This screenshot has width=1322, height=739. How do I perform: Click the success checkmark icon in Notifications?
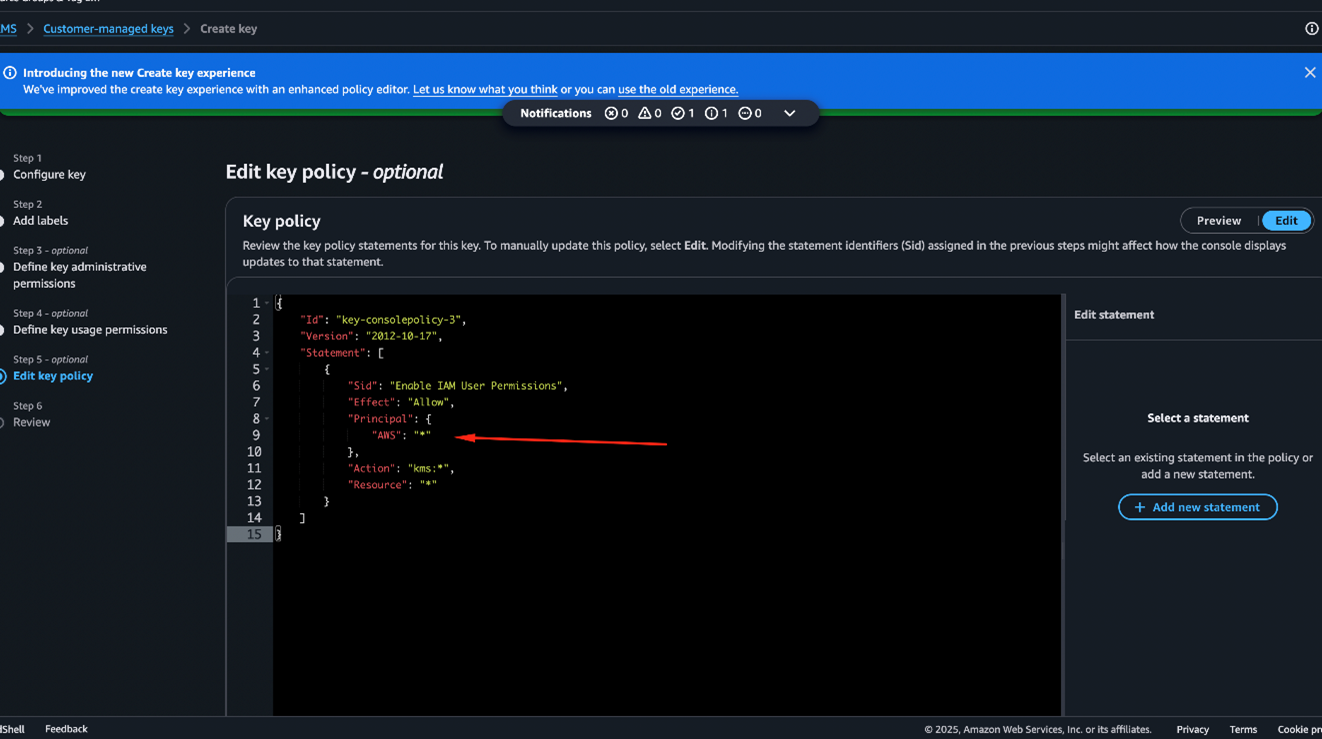point(678,114)
